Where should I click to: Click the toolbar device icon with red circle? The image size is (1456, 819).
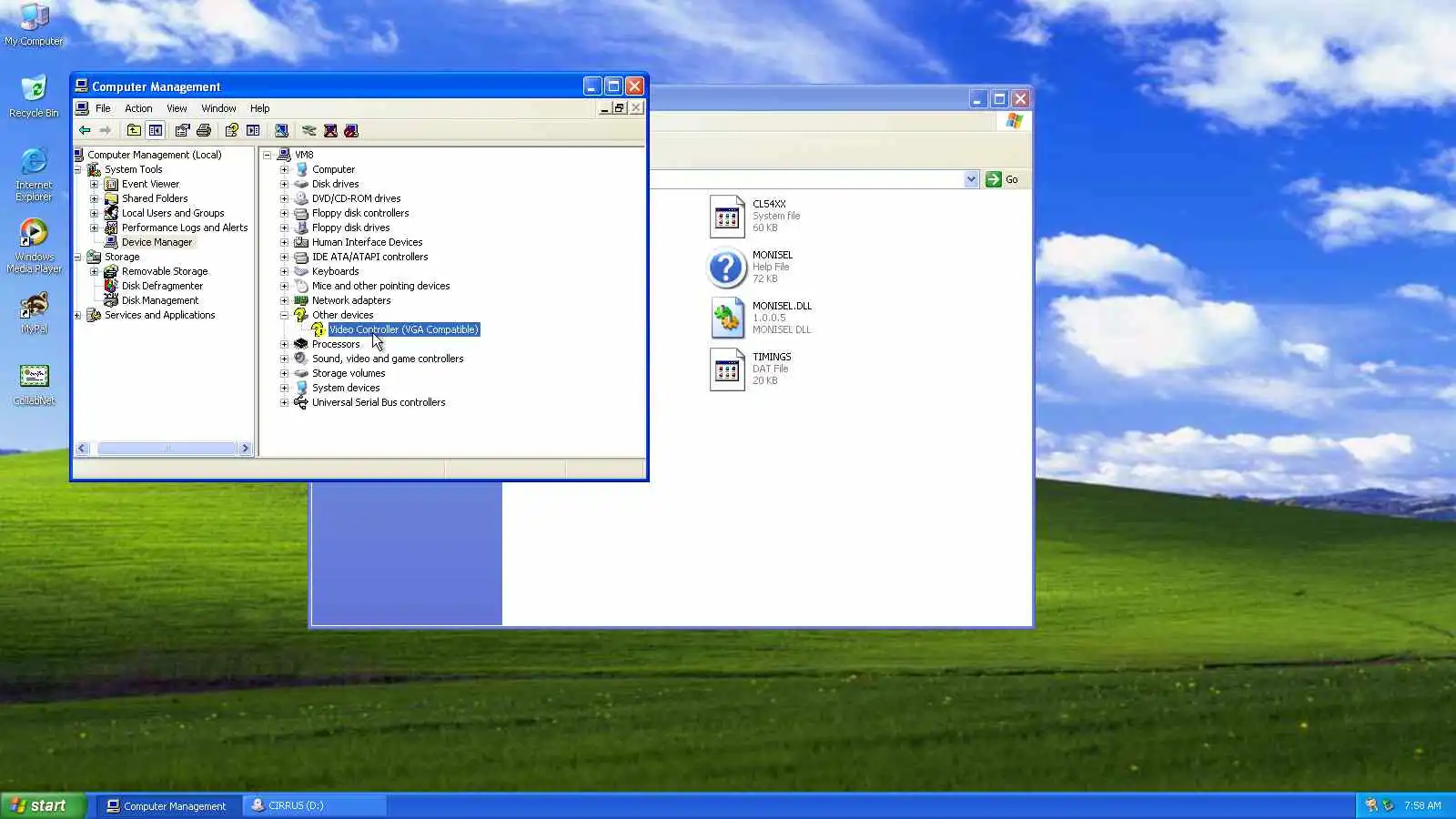351,131
